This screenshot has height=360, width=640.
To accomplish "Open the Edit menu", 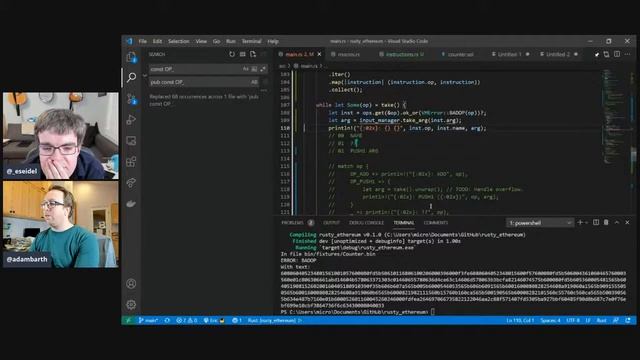I will [157, 41].
